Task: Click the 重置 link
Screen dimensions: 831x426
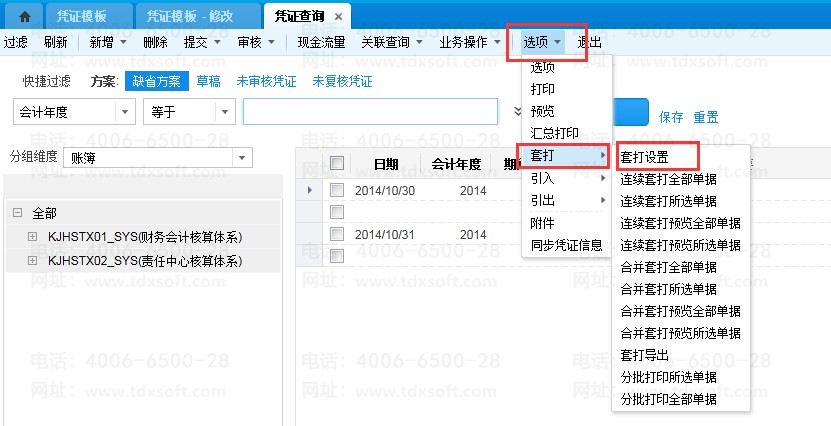Action: [706, 117]
